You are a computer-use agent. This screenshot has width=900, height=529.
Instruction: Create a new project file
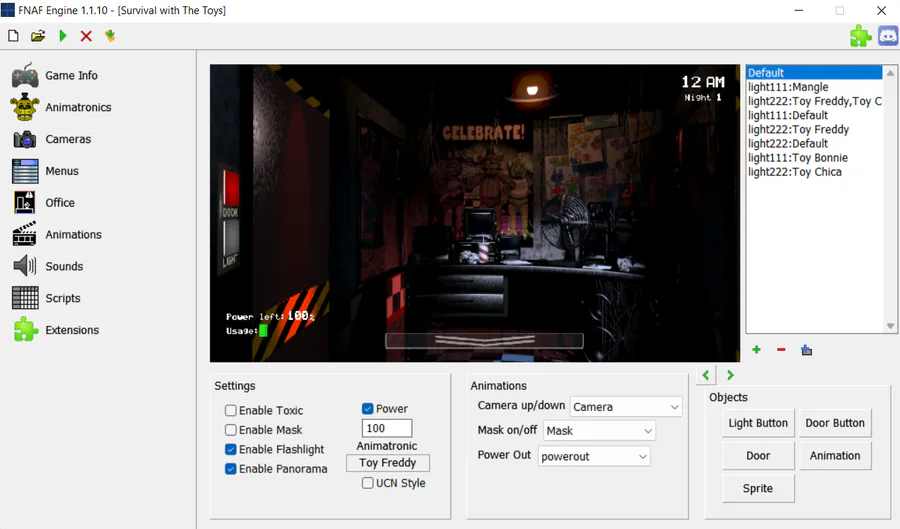pyautogui.click(x=13, y=36)
